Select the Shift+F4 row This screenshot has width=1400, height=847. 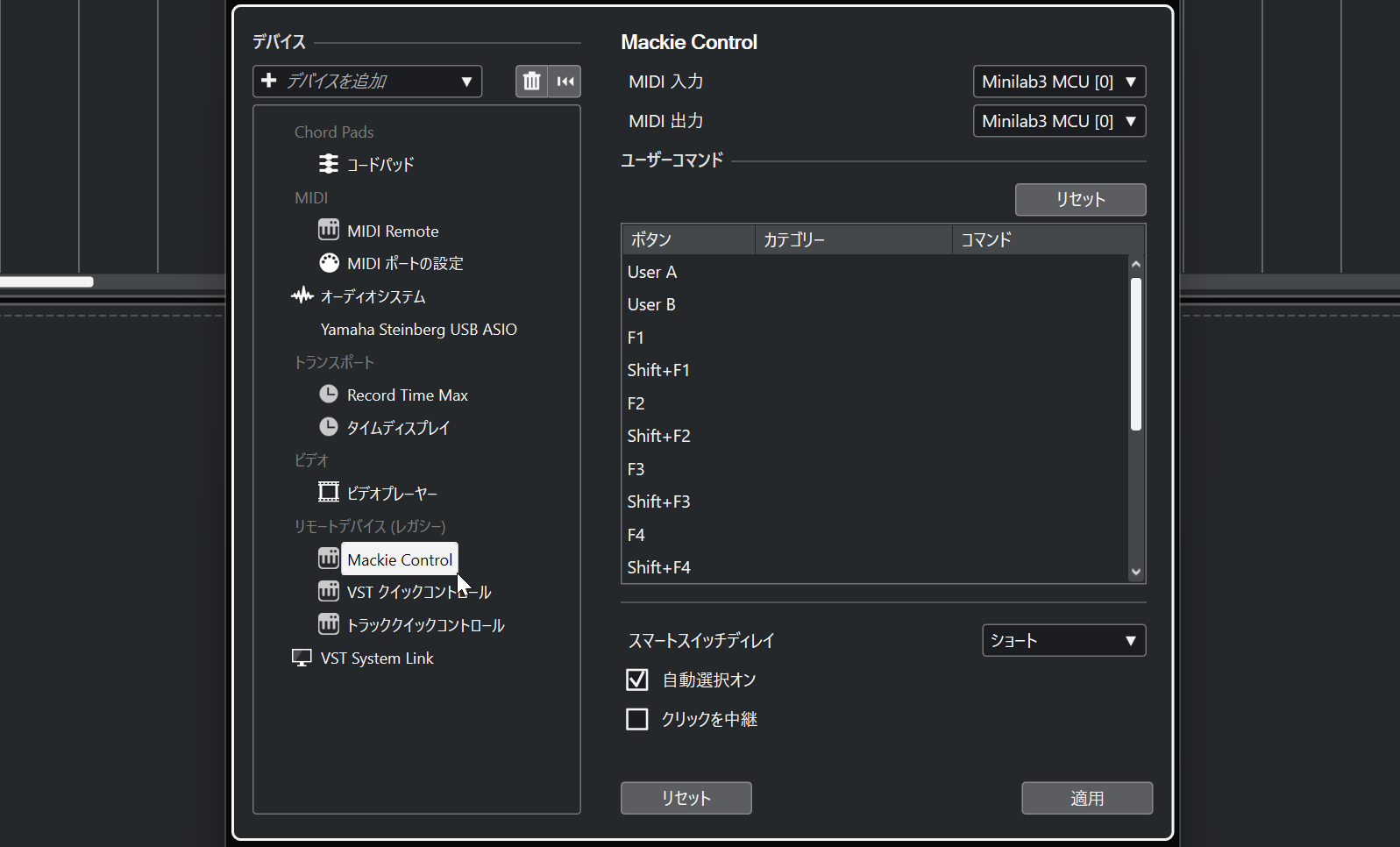coord(875,567)
